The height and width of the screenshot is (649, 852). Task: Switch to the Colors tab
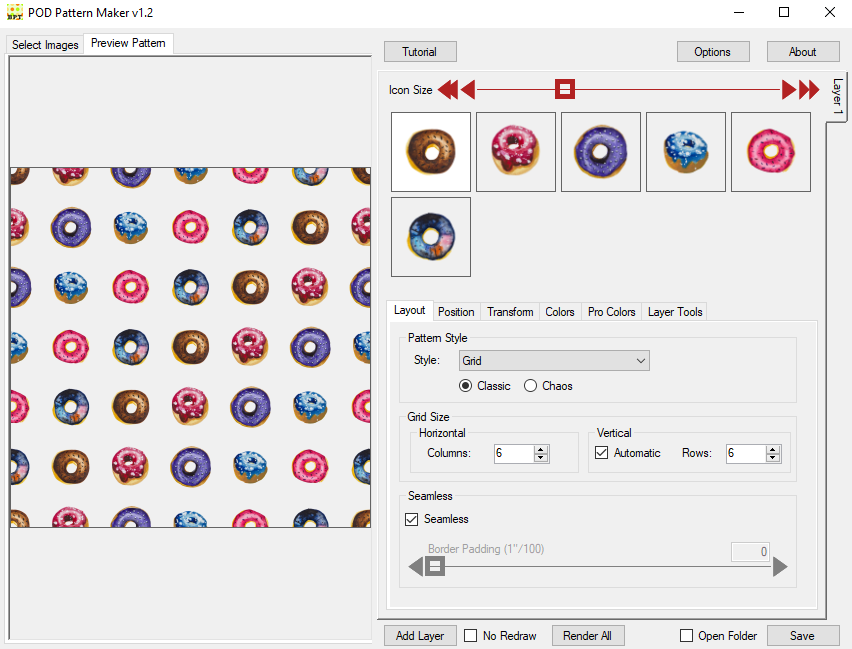click(560, 311)
